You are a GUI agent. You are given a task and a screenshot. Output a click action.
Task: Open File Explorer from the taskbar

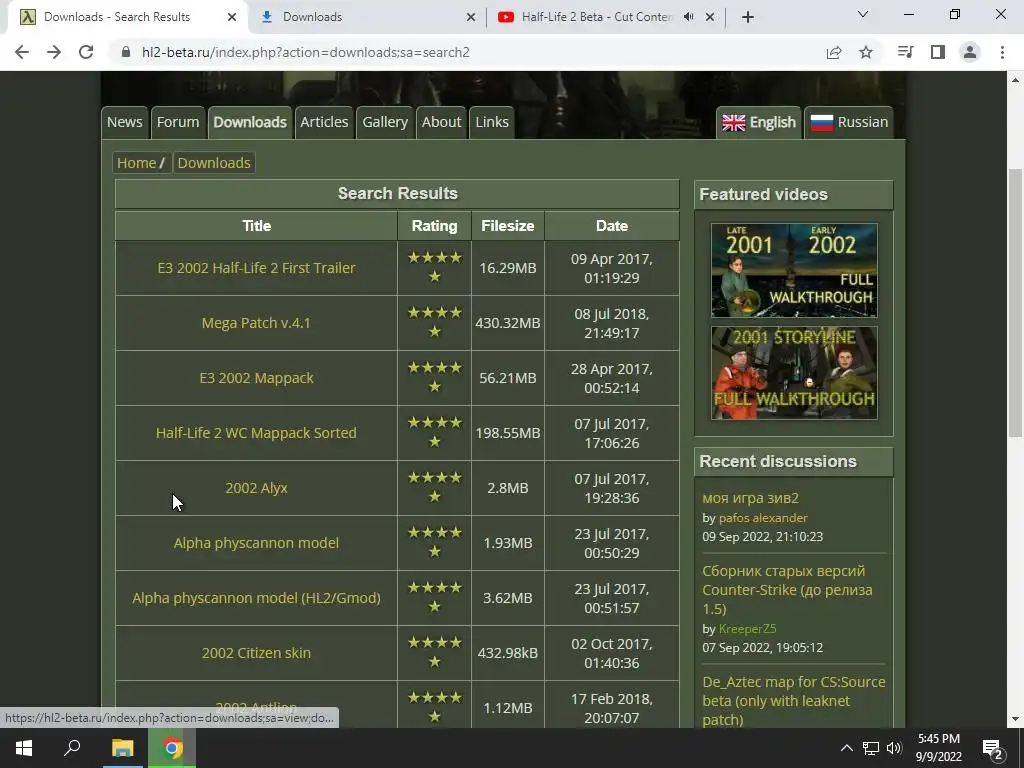[x=122, y=748]
